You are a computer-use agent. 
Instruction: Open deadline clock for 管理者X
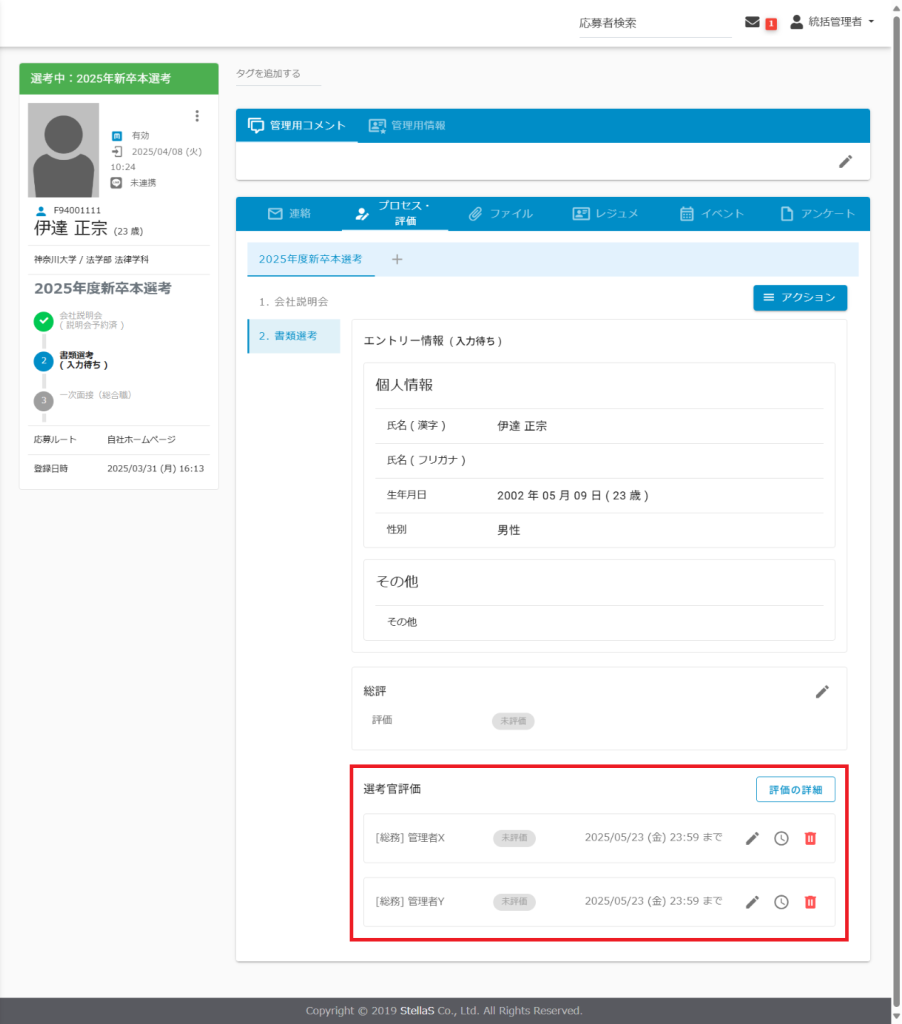[781, 838]
